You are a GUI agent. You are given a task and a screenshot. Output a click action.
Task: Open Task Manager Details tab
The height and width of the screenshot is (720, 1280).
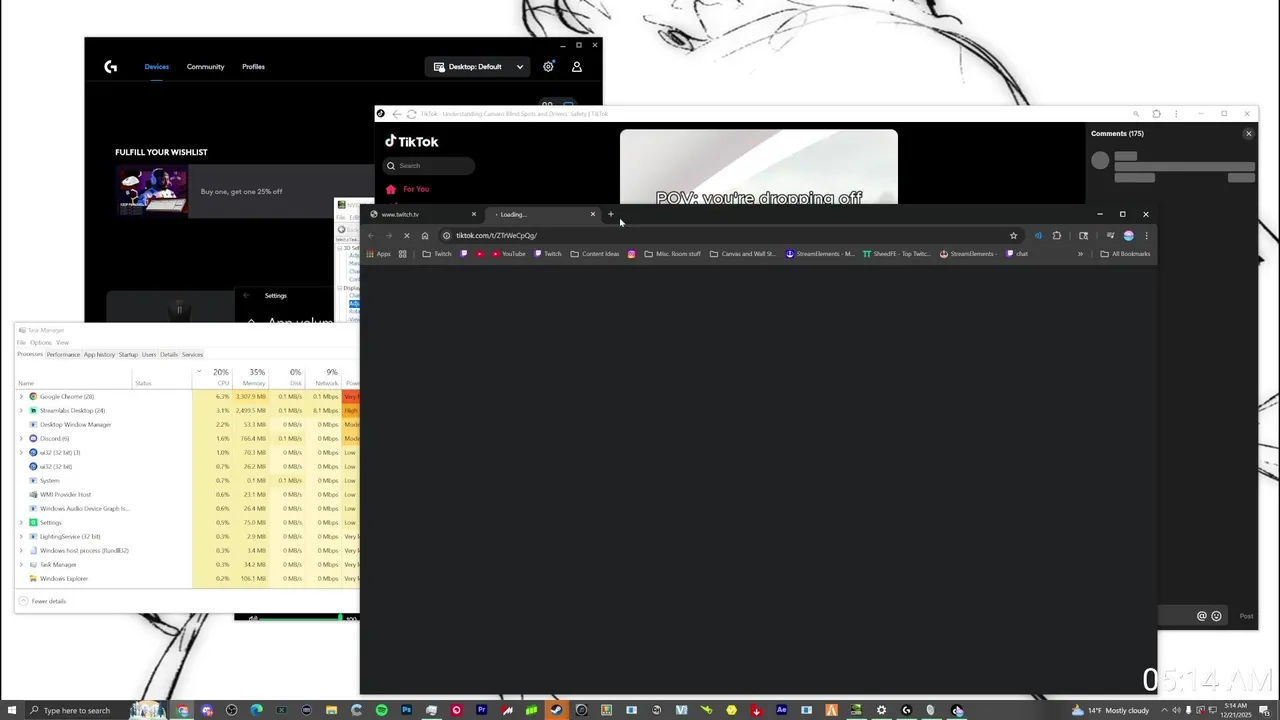(x=169, y=354)
